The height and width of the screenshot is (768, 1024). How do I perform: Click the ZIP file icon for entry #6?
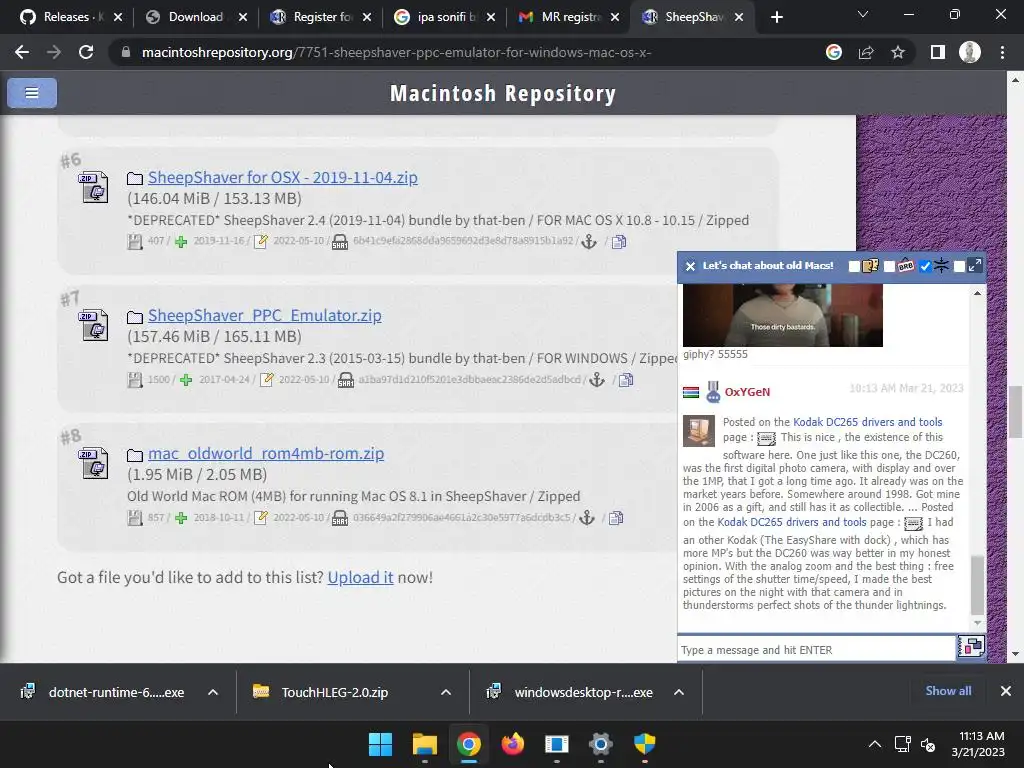pyautogui.click(x=93, y=187)
